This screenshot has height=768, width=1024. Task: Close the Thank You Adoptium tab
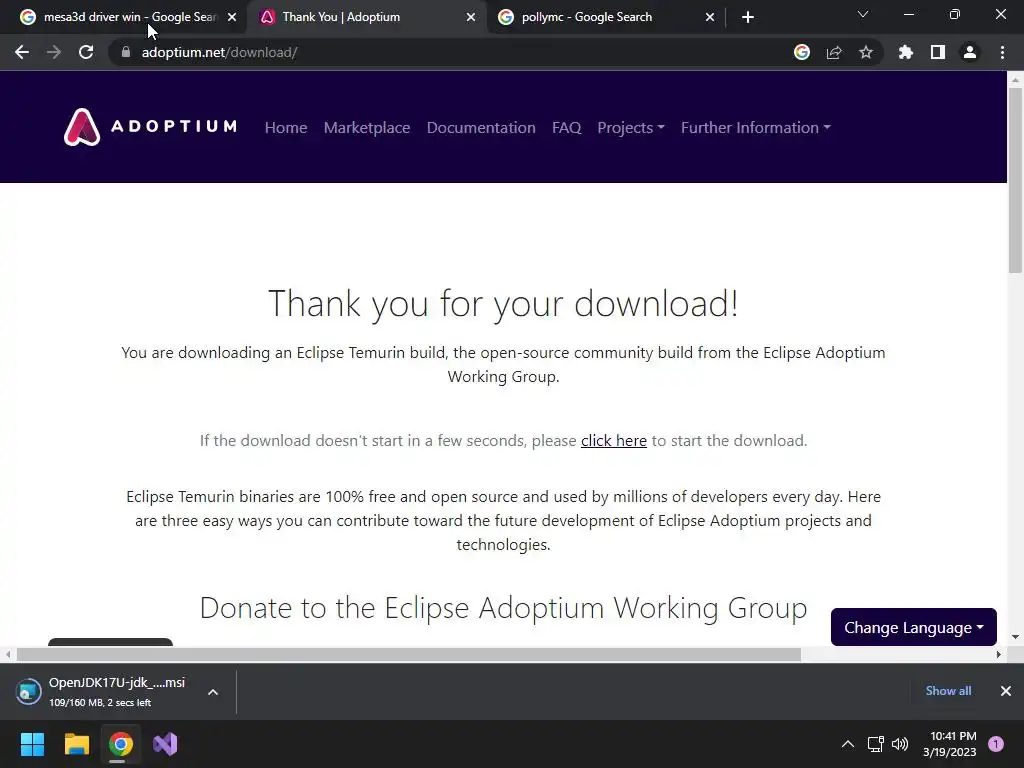(471, 17)
